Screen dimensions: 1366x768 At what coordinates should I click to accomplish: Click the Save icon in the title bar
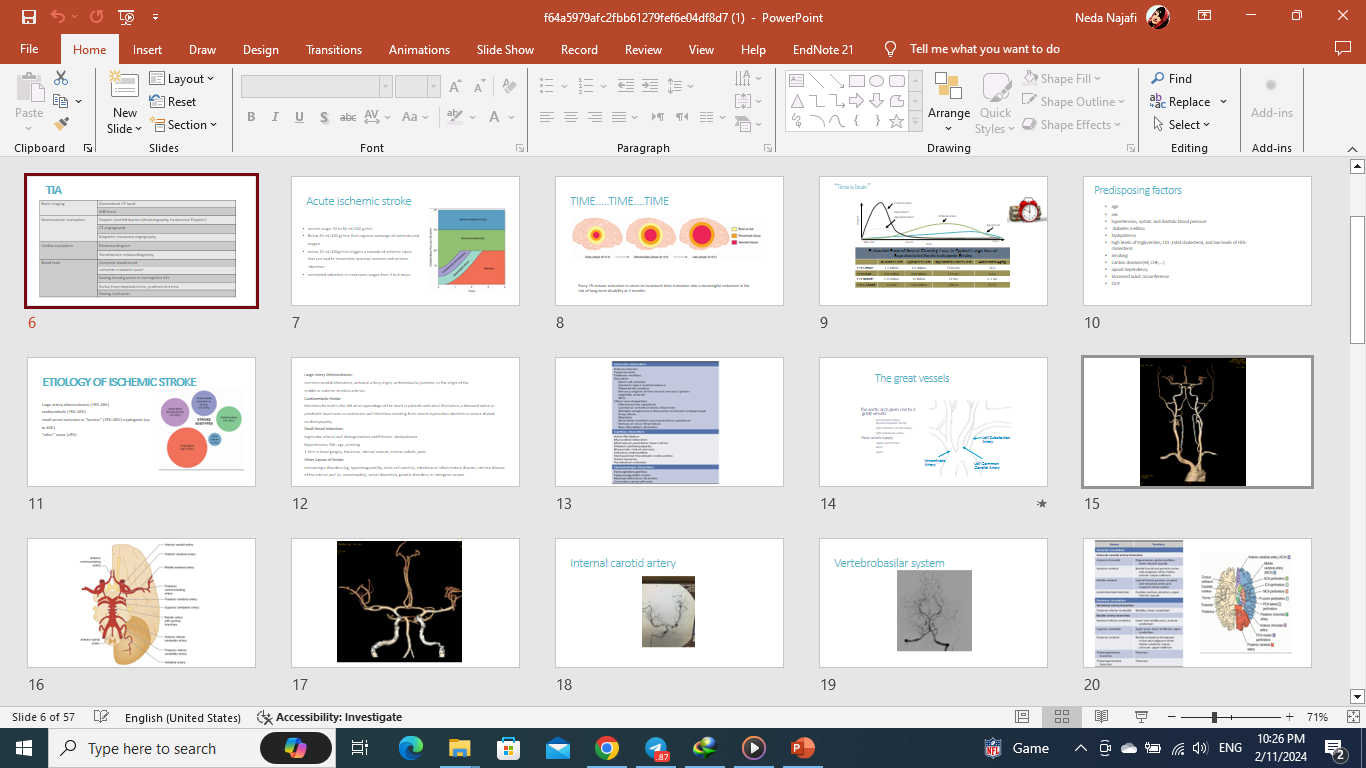click(28, 17)
